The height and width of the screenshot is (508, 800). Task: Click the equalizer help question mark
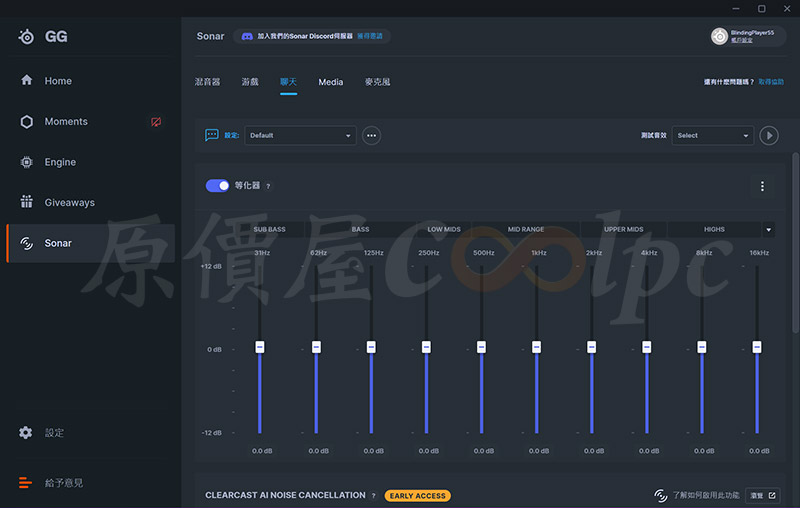(268, 187)
